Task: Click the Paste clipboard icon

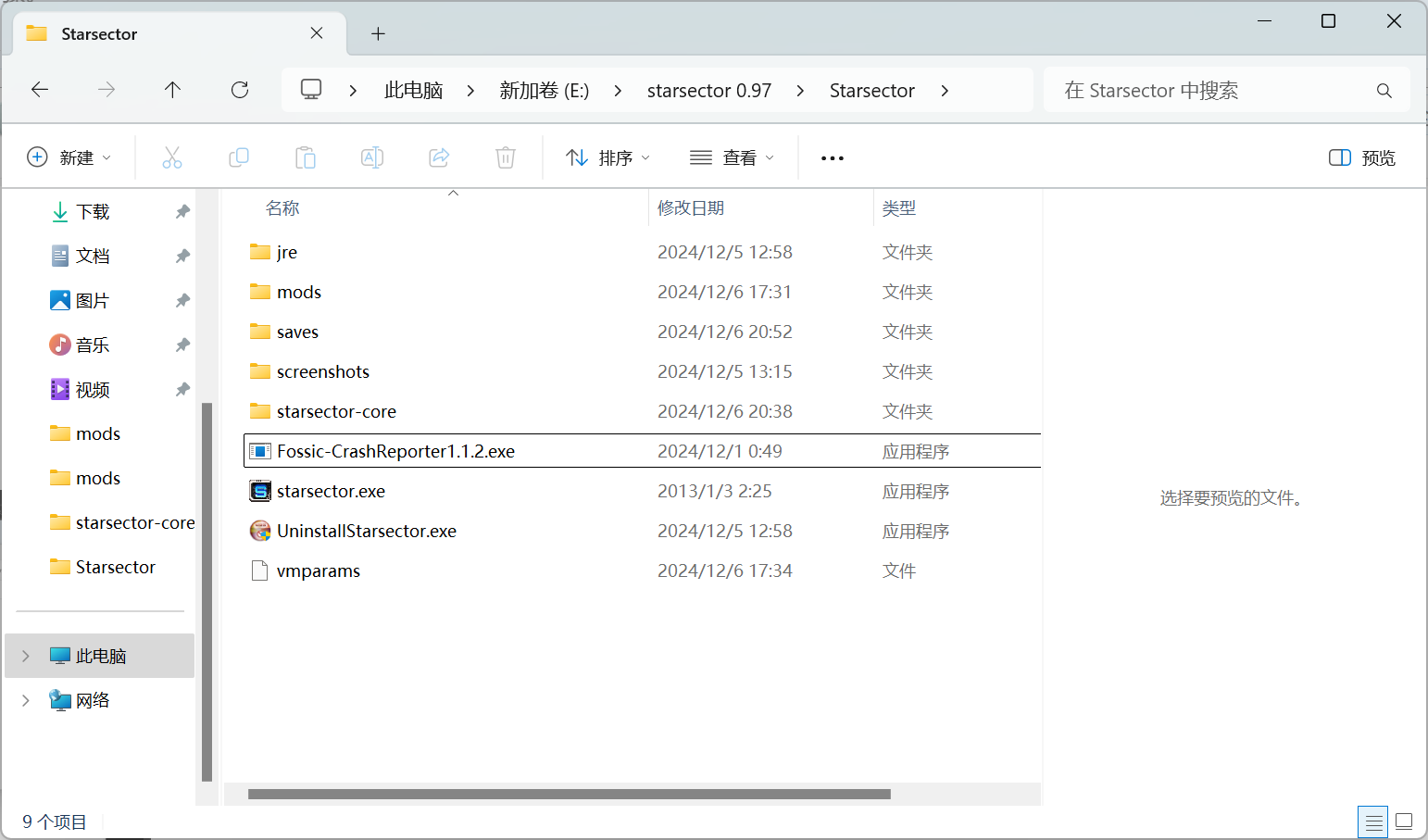Action: [x=306, y=157]
